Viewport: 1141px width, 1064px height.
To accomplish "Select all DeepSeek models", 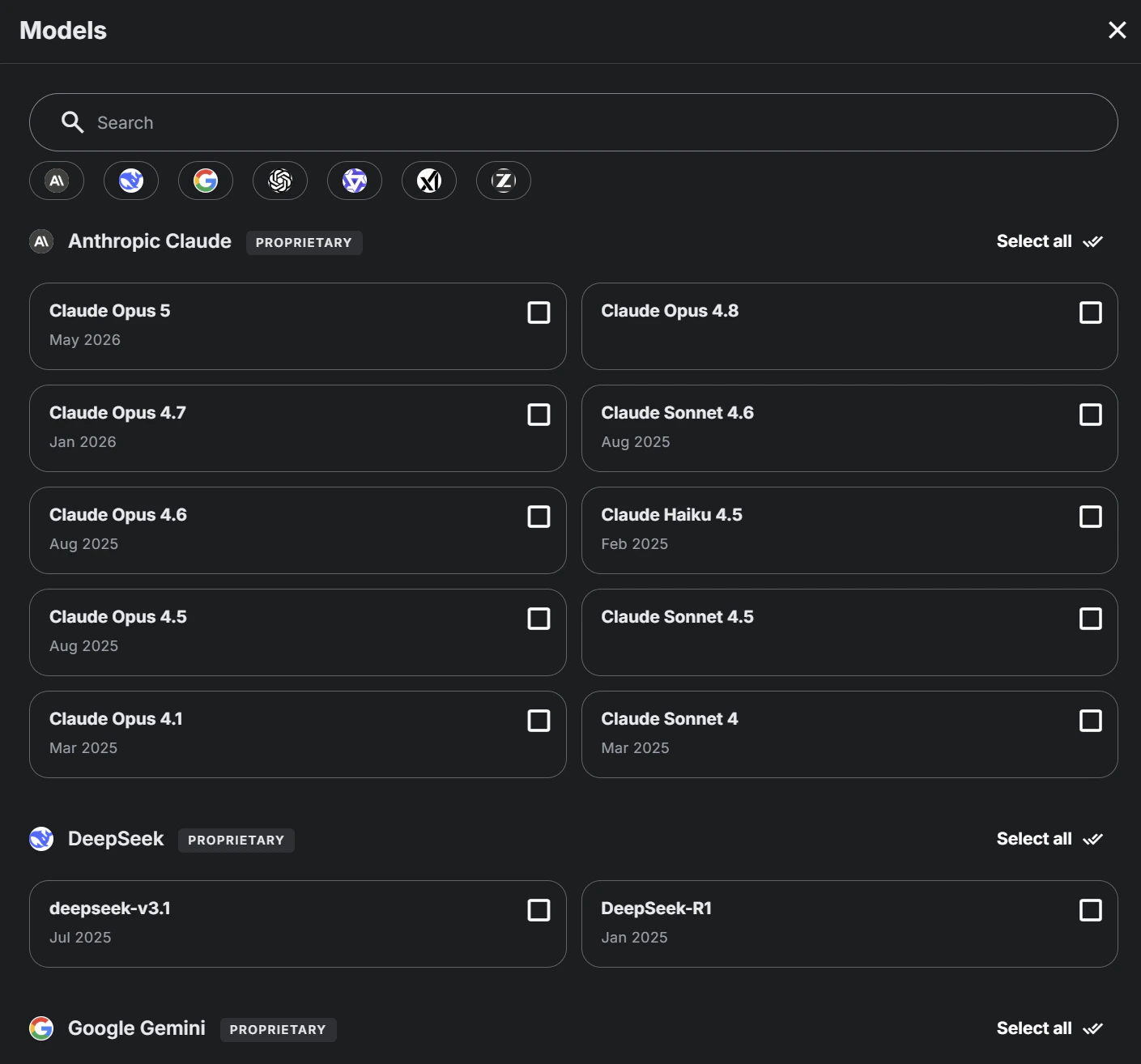I will [x=1049, y=839].
